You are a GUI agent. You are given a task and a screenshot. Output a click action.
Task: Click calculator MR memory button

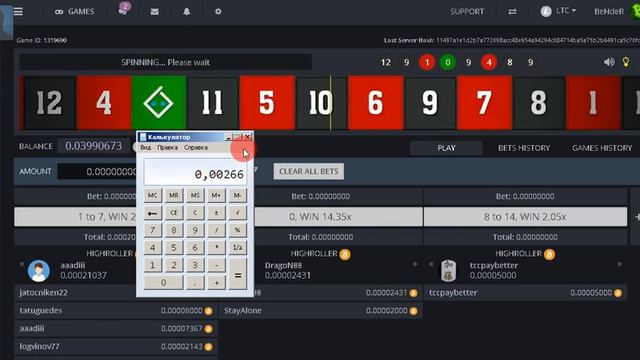(174, 196)
